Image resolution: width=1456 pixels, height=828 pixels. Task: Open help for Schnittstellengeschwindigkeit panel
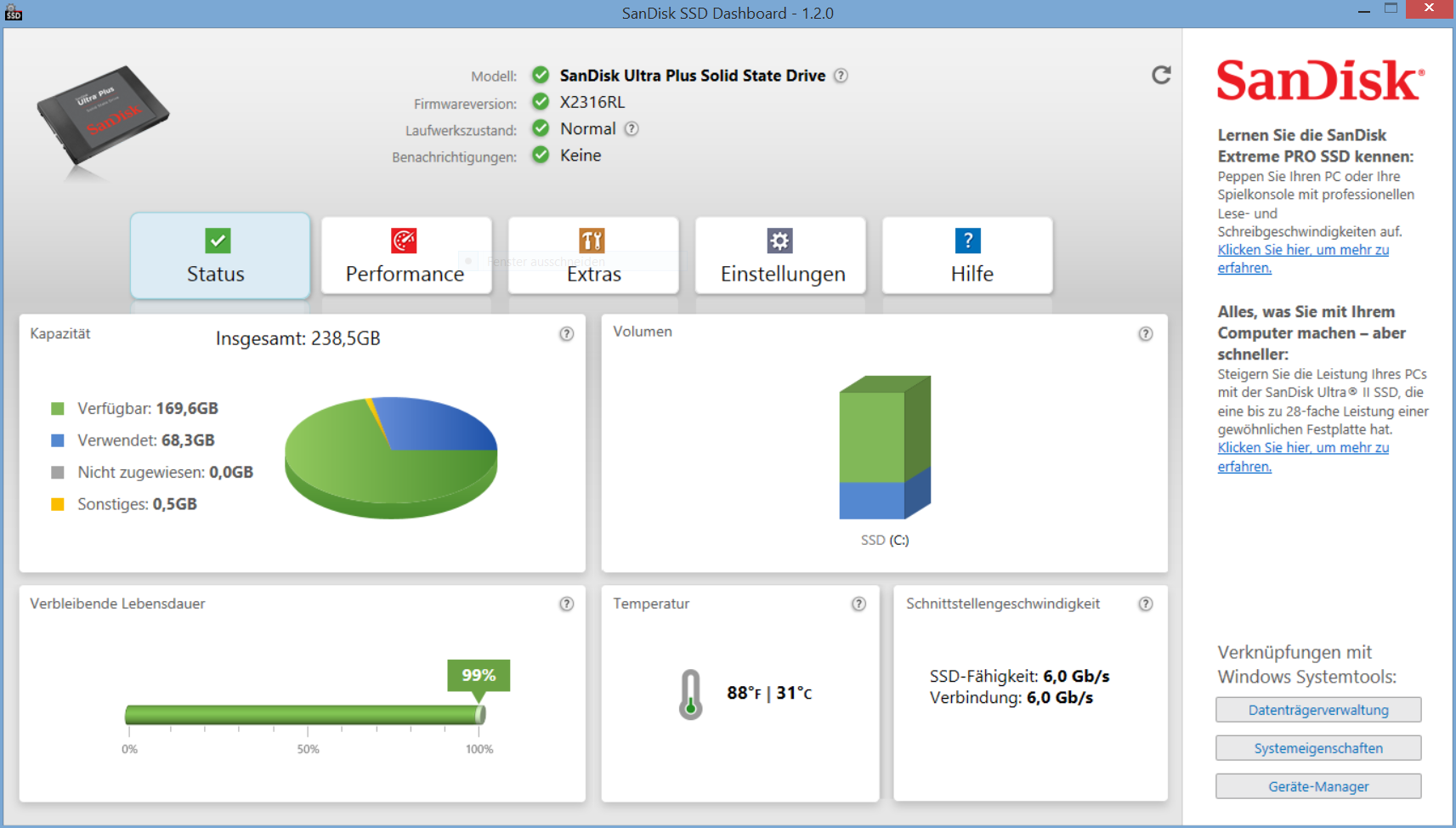(x=1145, y=604)
